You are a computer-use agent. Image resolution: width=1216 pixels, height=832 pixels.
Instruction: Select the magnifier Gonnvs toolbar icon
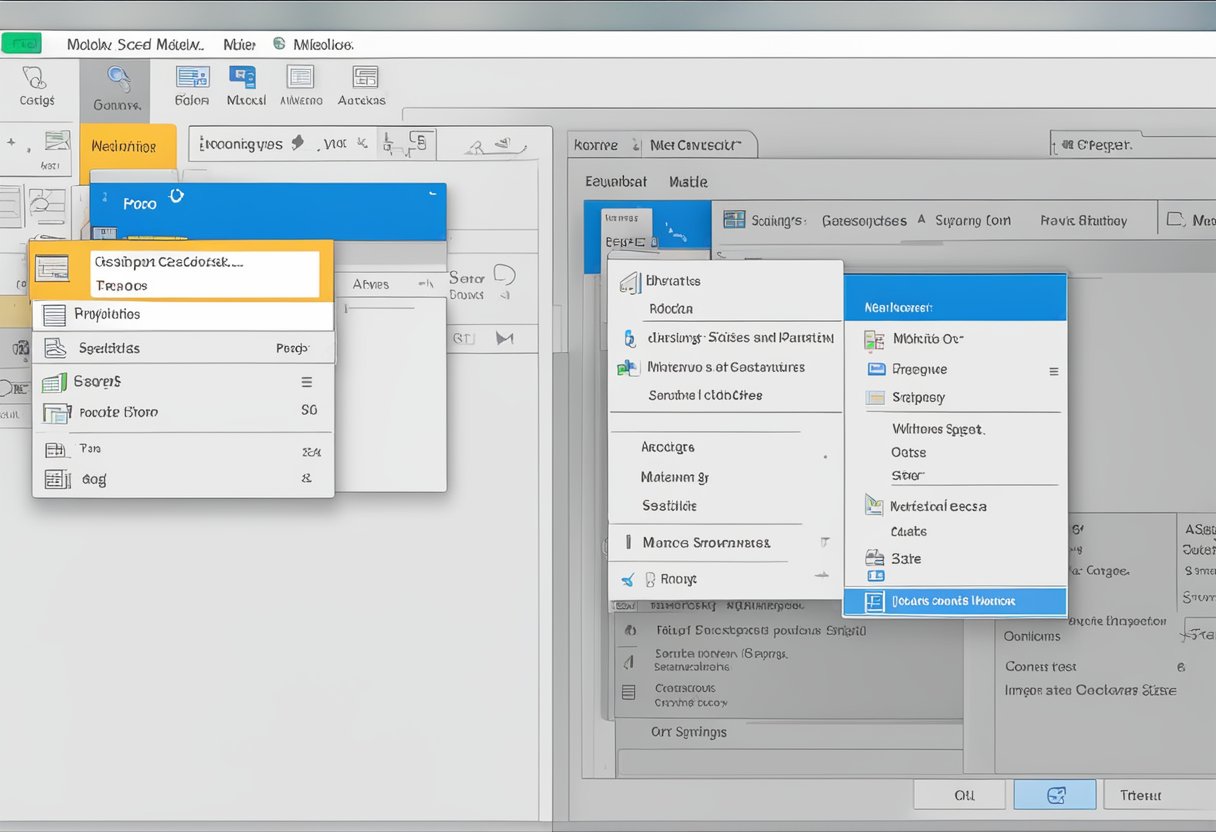click(x=114, y=86)
